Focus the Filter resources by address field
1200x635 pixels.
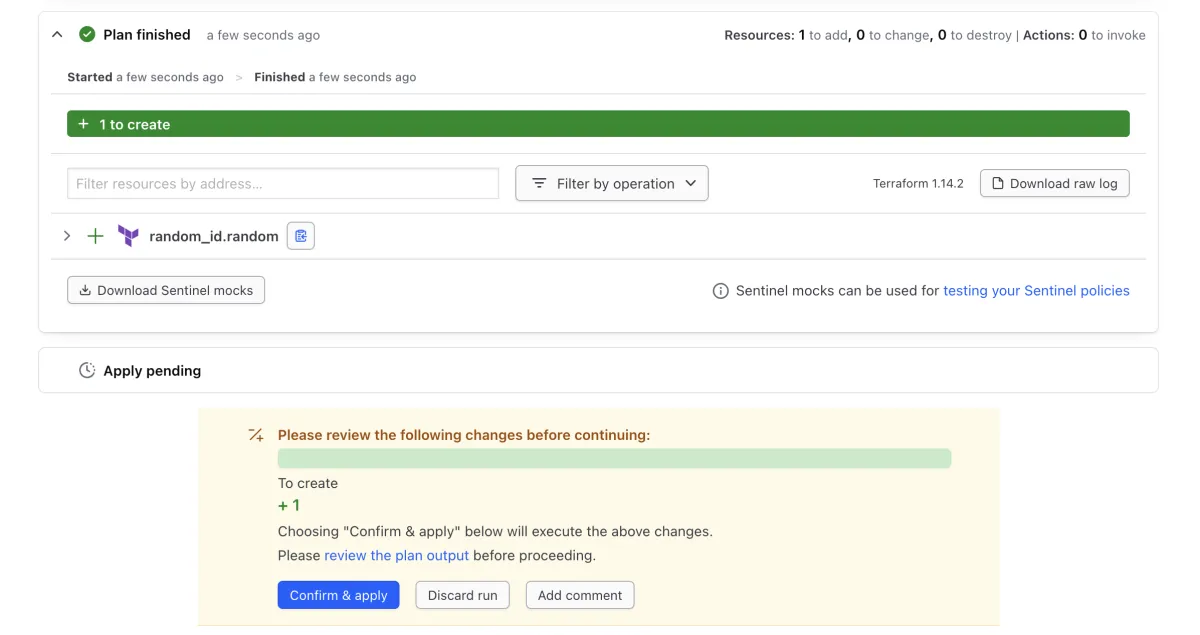tap(283, 183)
